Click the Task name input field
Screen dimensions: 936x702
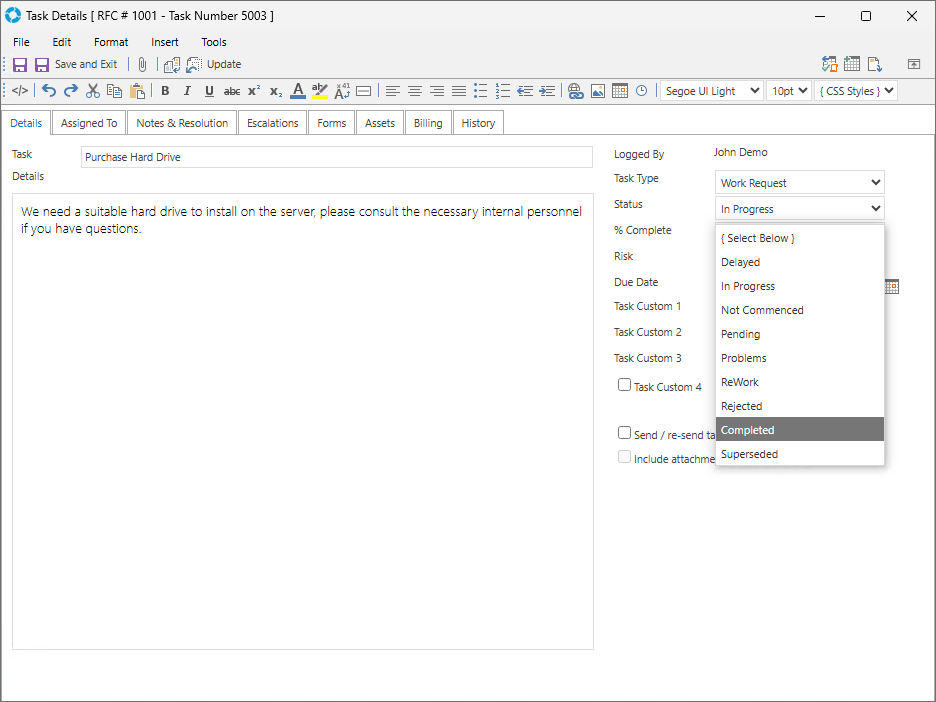pos(337,157)
